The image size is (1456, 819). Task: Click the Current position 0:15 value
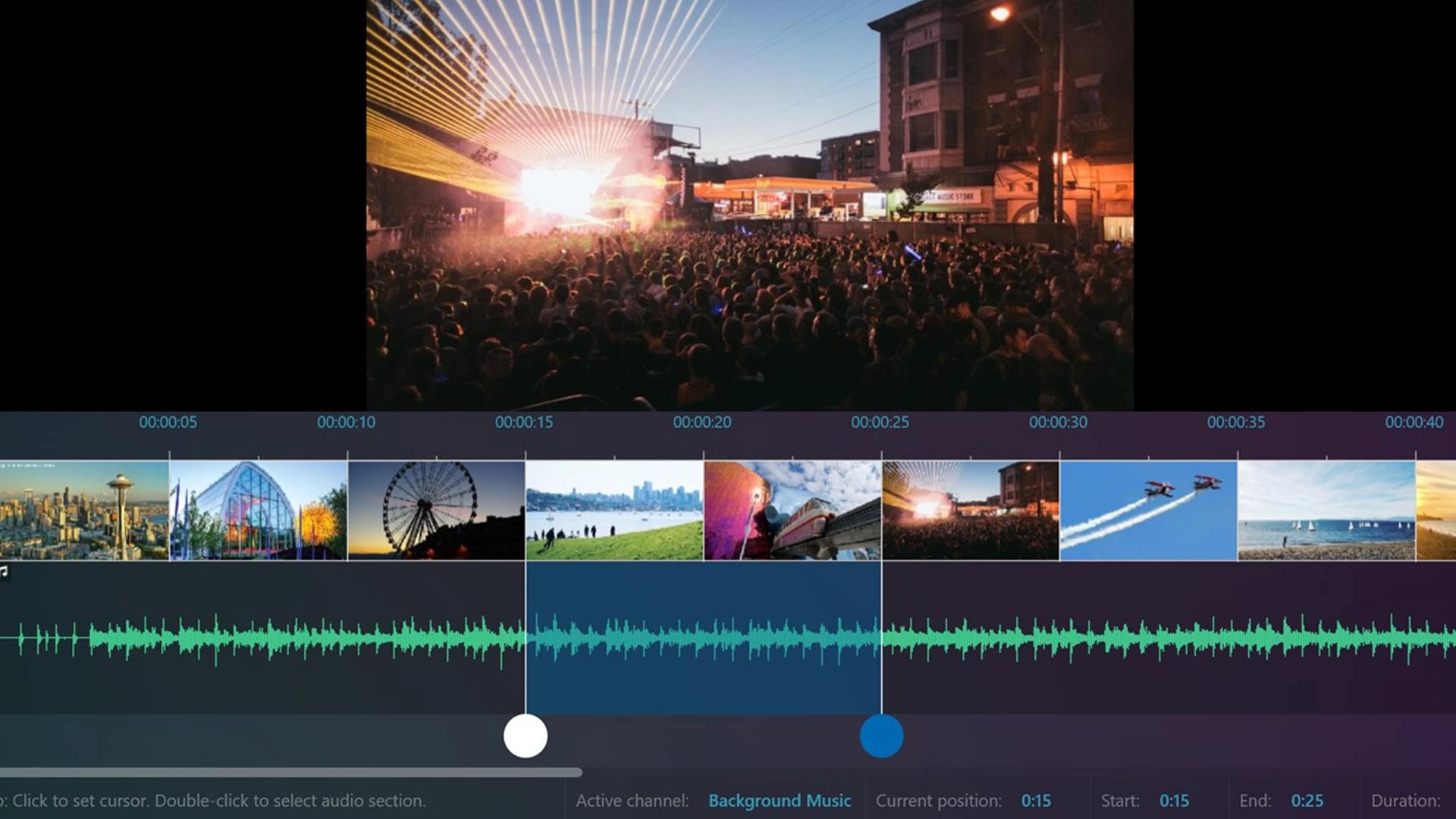(x=1036, y=801)
